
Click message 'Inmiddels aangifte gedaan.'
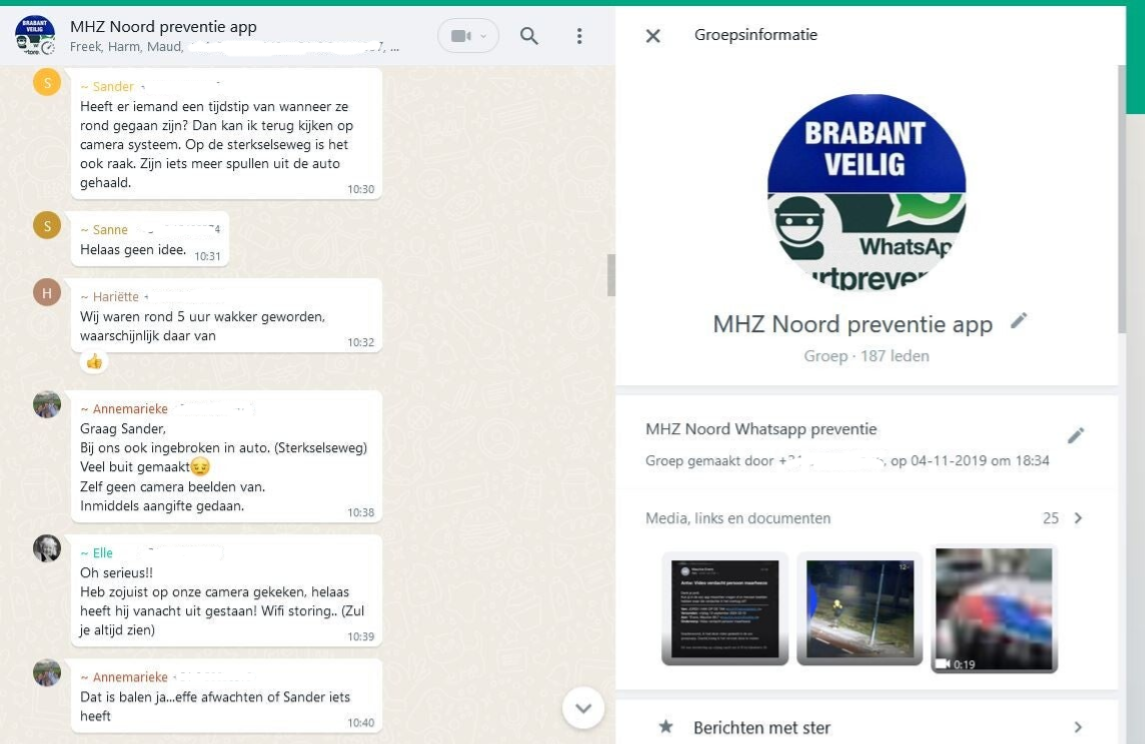click(x=162, y=505)
